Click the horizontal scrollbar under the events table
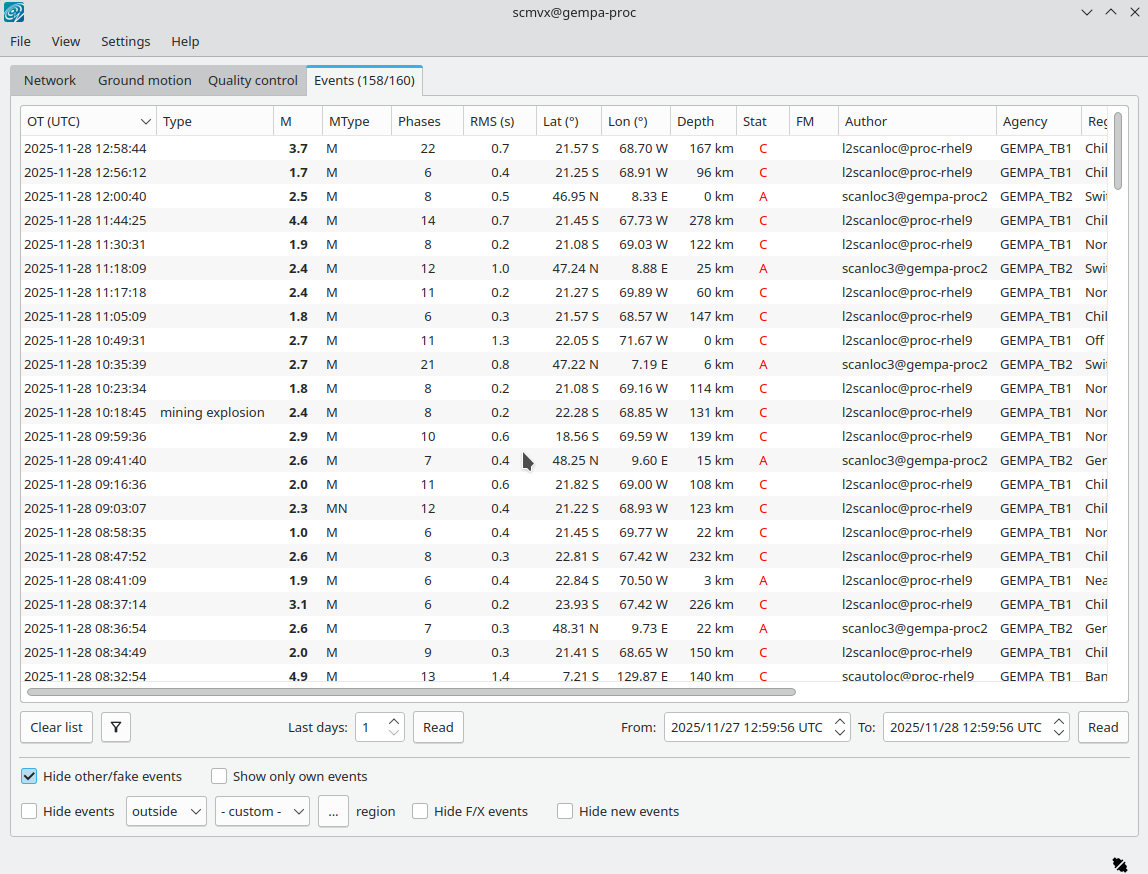This screenshot has width=1148, height=874. click(410, 691)
